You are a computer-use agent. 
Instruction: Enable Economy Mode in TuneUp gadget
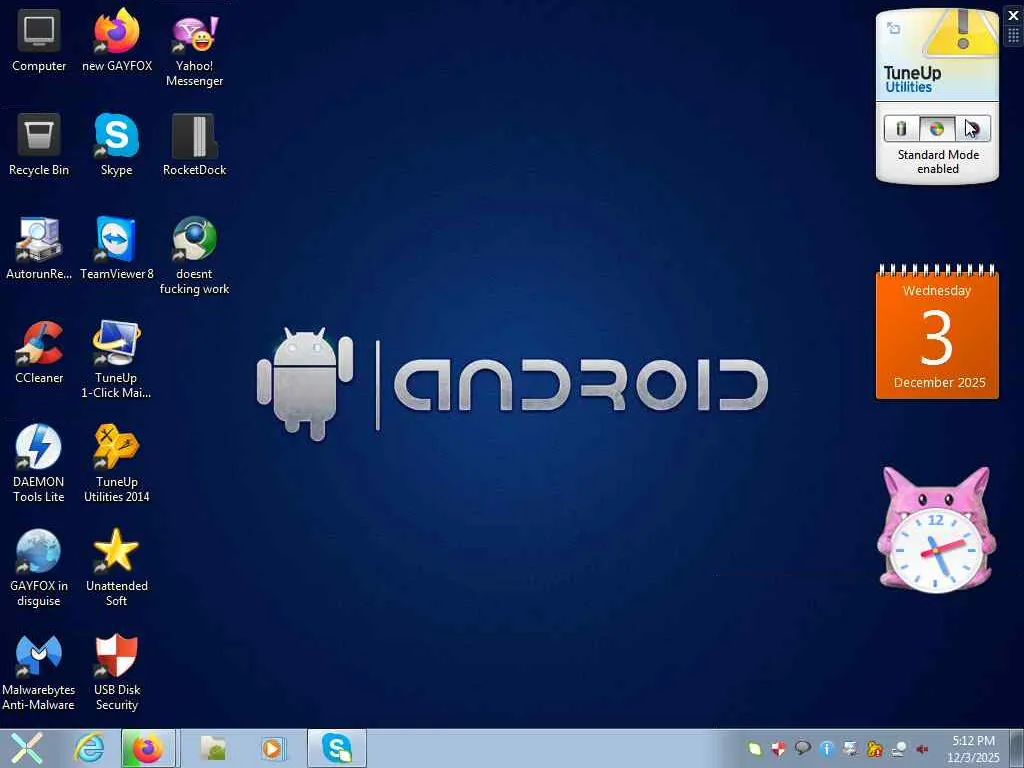[901, 129]
